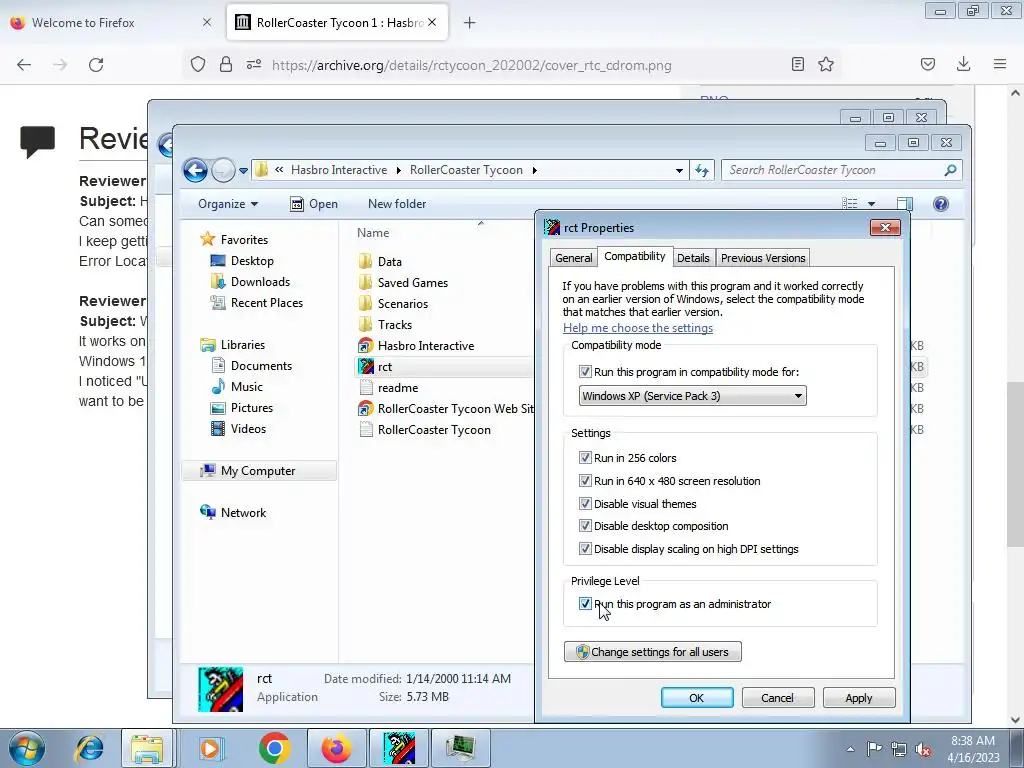1024x768 pixels.
Task: Open Explorer help question mark
Action: (940, 204)
